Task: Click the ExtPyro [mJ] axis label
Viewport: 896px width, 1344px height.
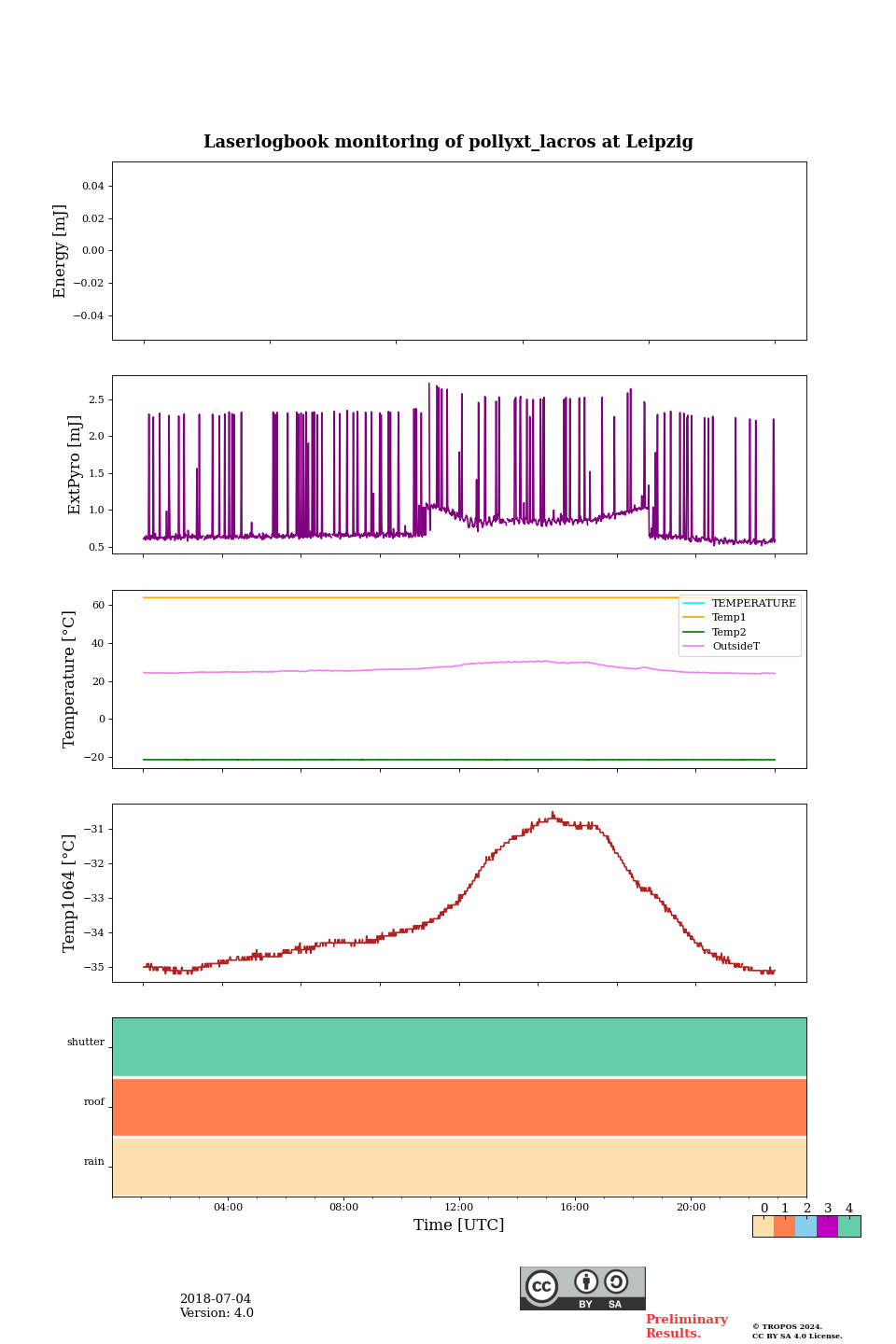Action: pos(76,465)
